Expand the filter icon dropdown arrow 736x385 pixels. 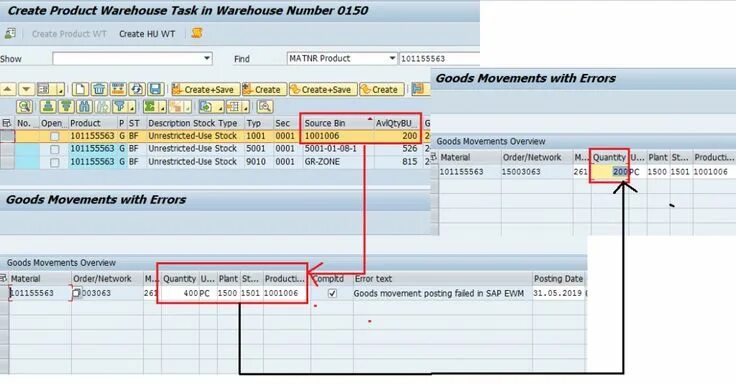[x=132, y=108]
